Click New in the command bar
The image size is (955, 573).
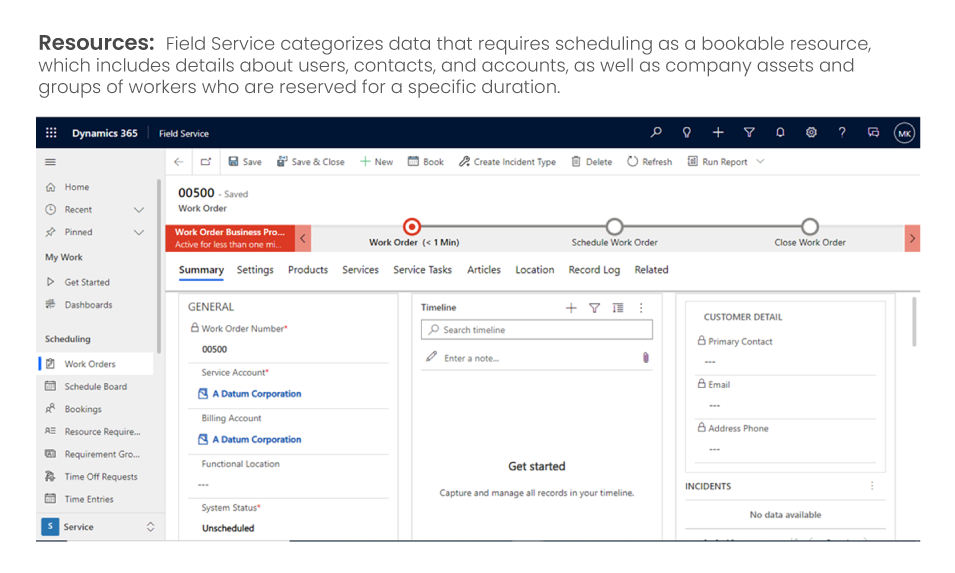pos(376,162)
